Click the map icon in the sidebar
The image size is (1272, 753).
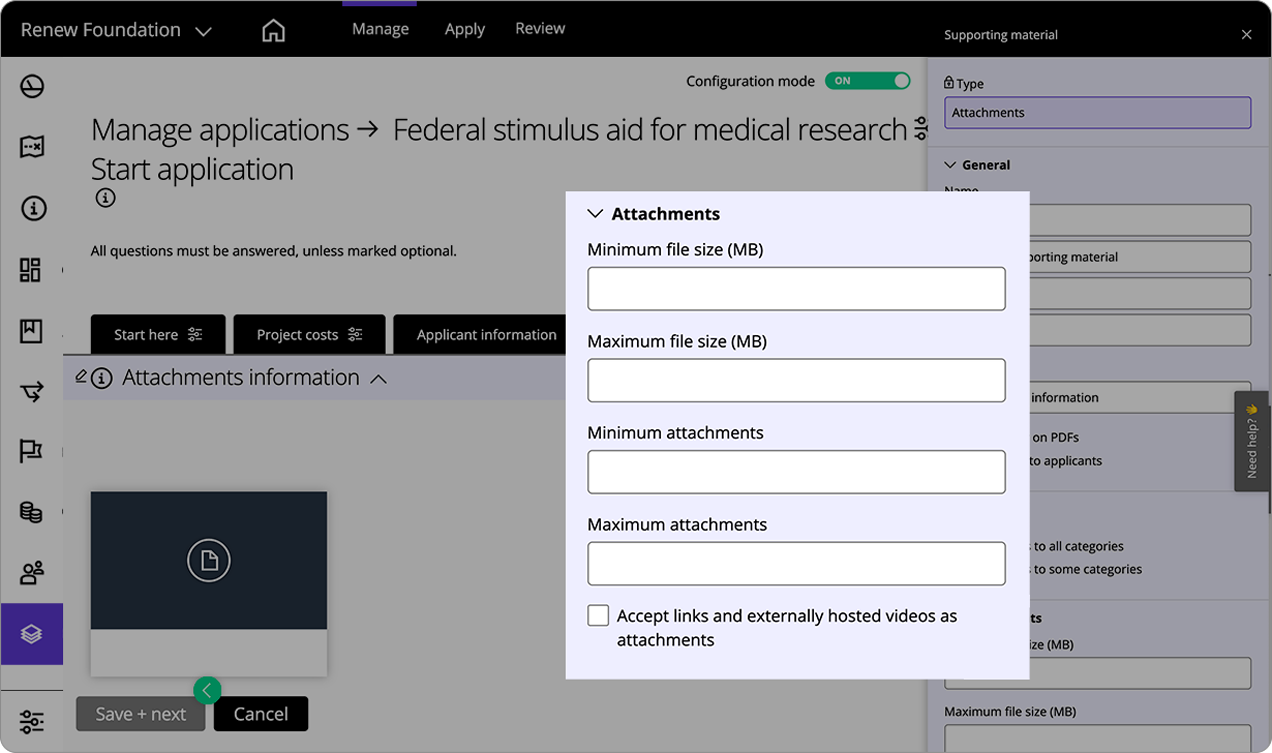(32, 146)
